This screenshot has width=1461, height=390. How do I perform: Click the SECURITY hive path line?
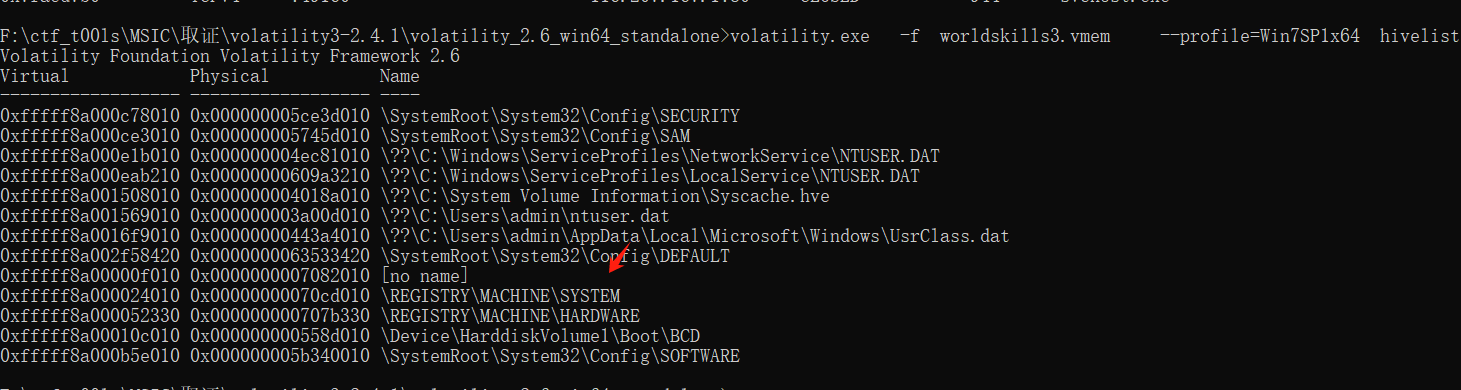(x=560, y=116)
